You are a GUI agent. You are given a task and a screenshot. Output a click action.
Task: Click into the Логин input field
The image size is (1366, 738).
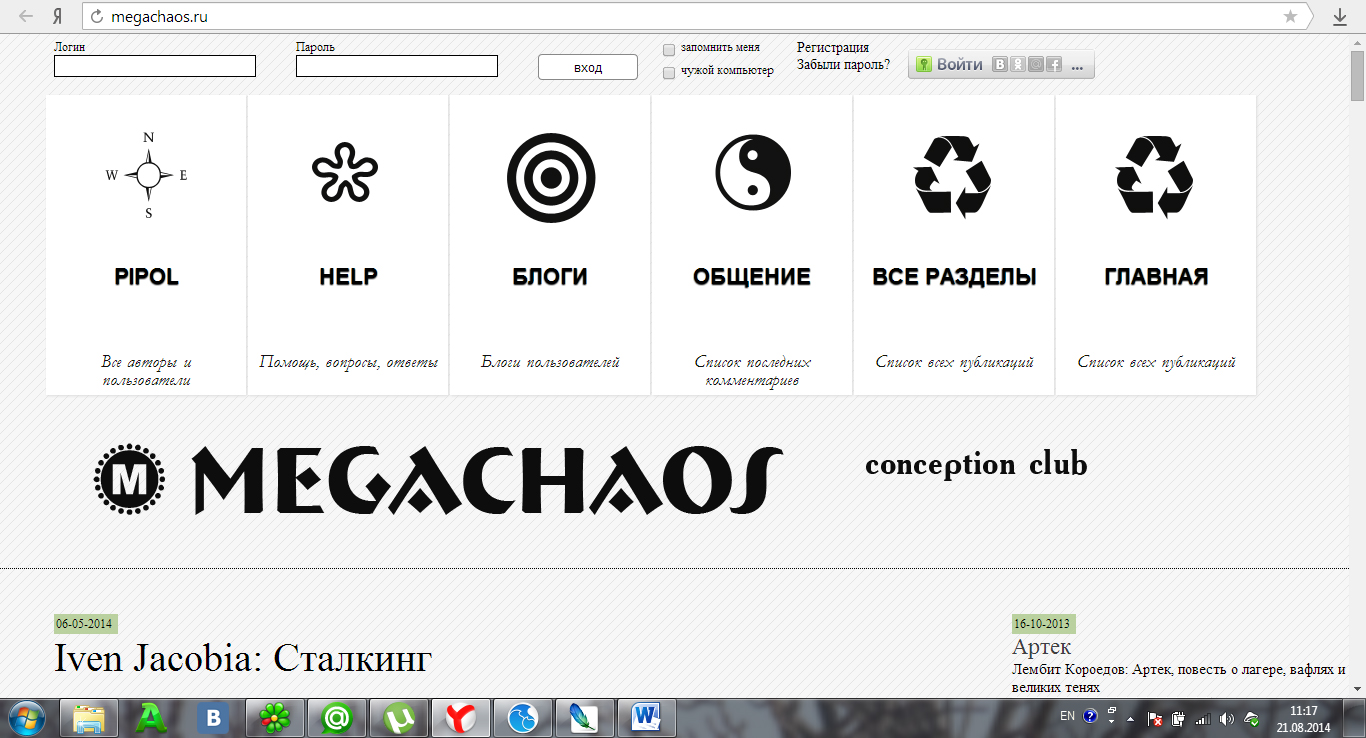[155, 66]
